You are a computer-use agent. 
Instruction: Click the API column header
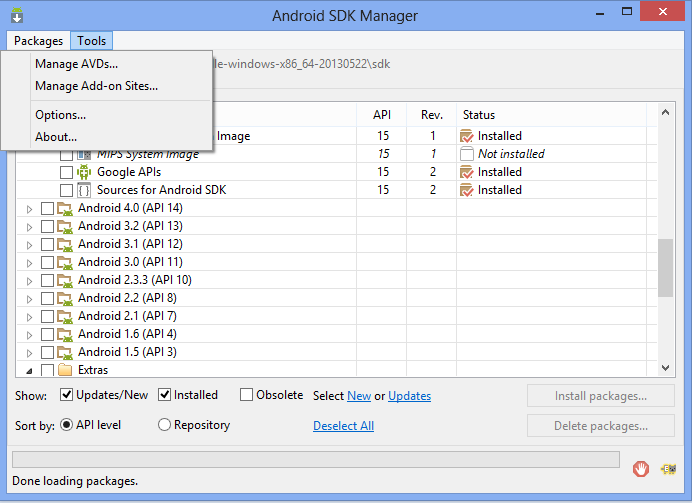click(382, 115)
